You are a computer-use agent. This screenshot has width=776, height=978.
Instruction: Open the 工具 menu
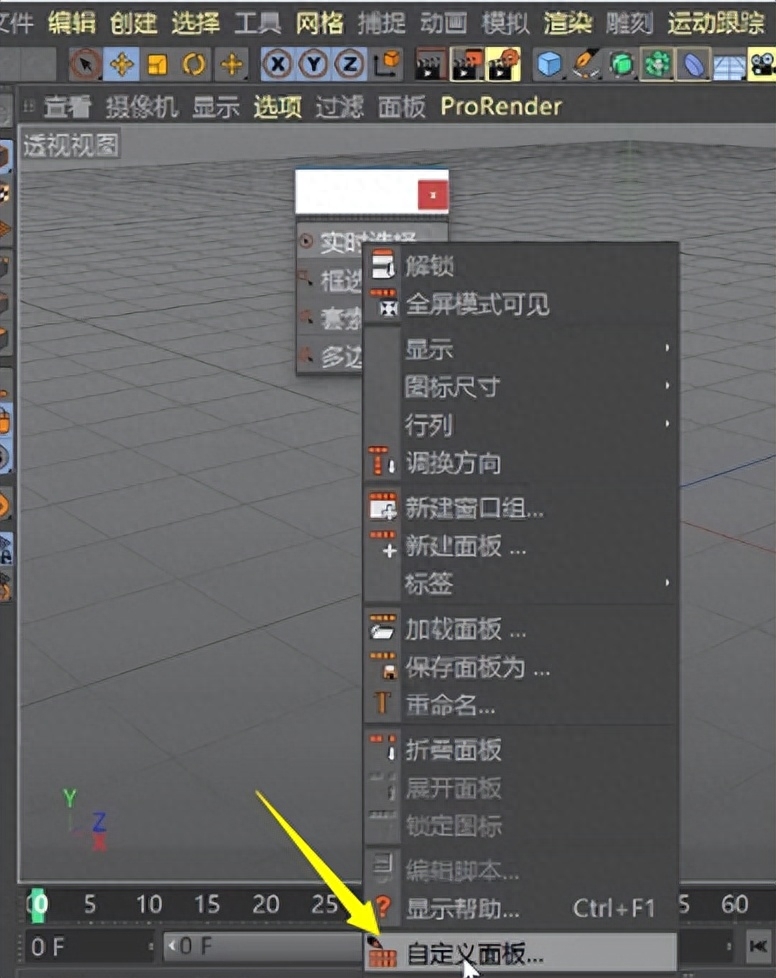pos(257,23)
